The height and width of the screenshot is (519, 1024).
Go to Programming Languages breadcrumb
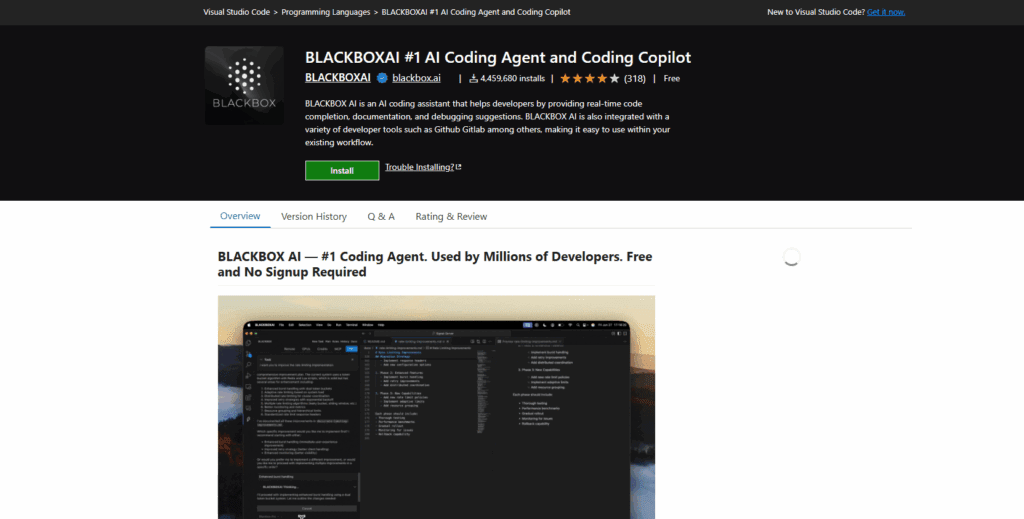(326, 12)
